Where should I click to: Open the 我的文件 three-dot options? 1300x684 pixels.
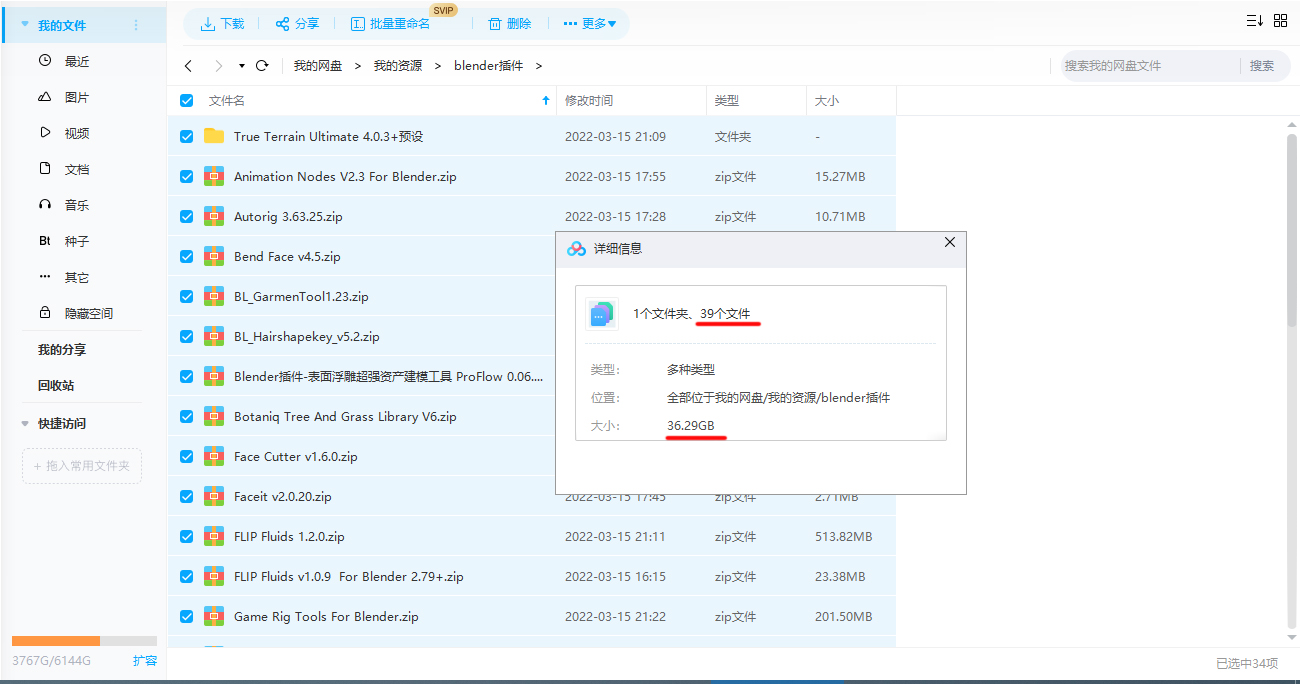coord(136,25)
